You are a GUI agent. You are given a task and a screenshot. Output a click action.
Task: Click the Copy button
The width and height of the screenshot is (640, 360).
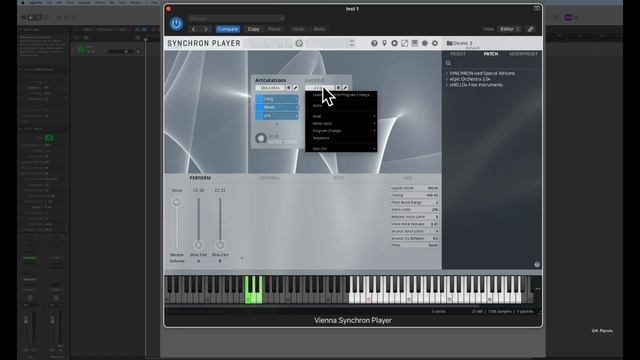coord(253,29)
